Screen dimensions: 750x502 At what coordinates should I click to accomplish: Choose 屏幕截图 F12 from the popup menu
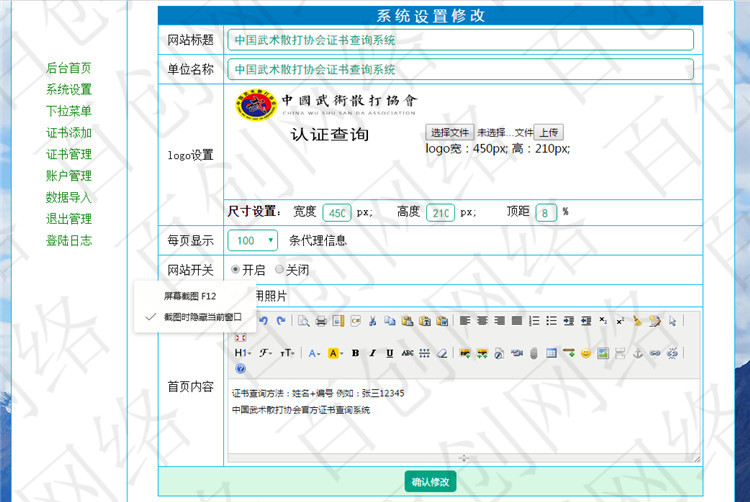(189, 296)
